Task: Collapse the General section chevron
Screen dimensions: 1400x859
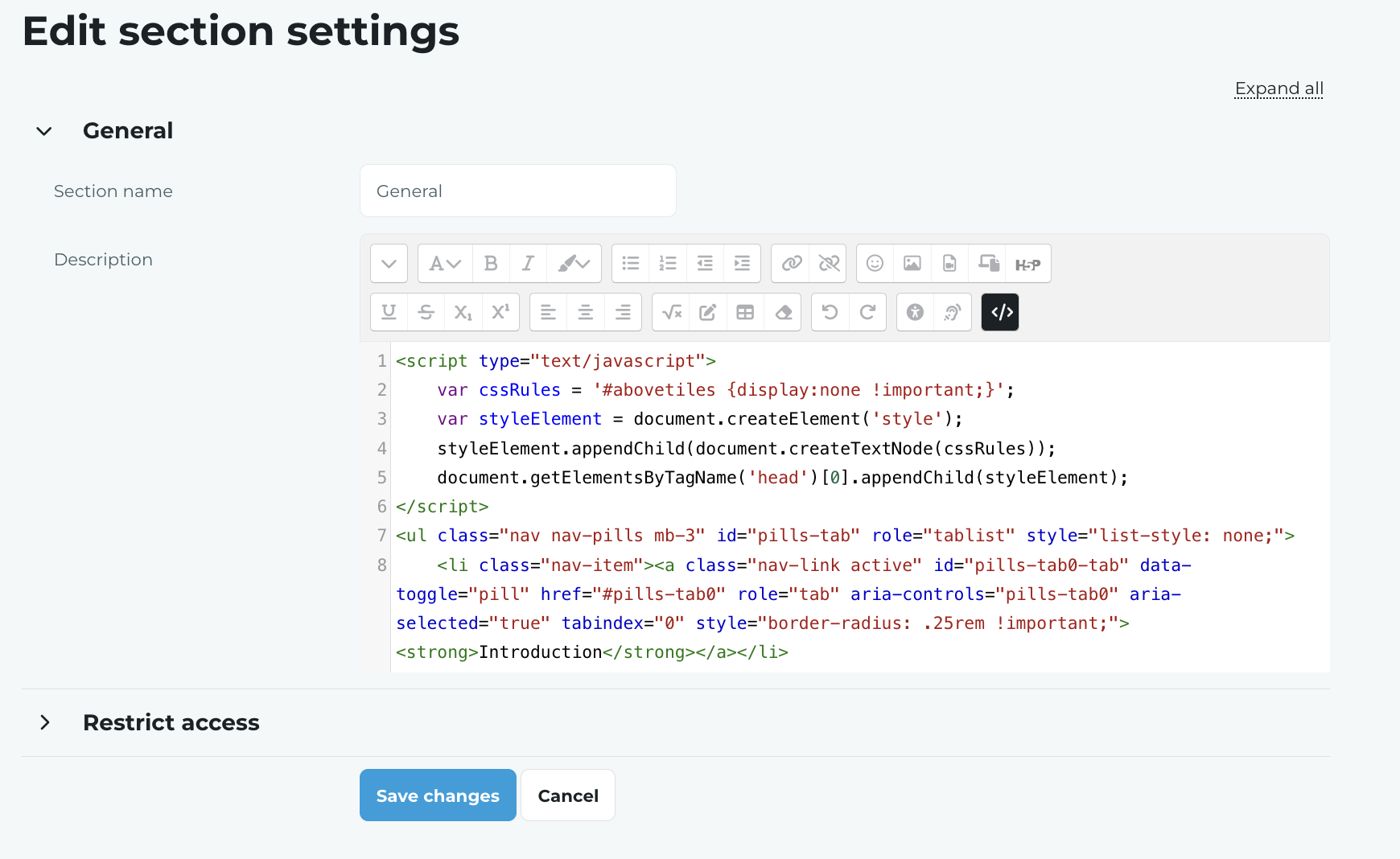Action: tap(44, 131)
